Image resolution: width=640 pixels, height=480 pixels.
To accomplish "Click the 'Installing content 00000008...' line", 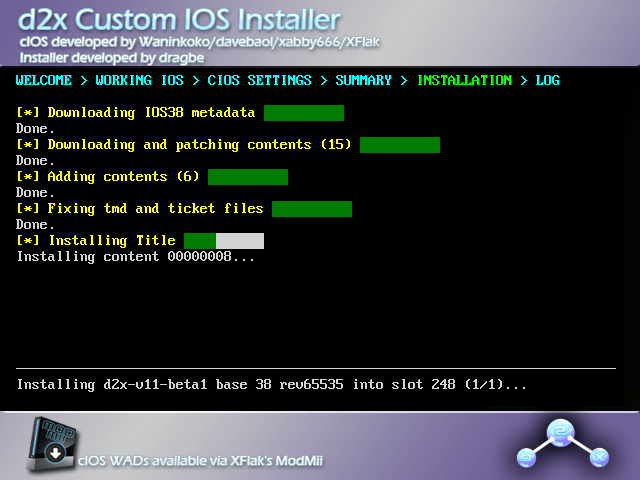I will [136, 257].
